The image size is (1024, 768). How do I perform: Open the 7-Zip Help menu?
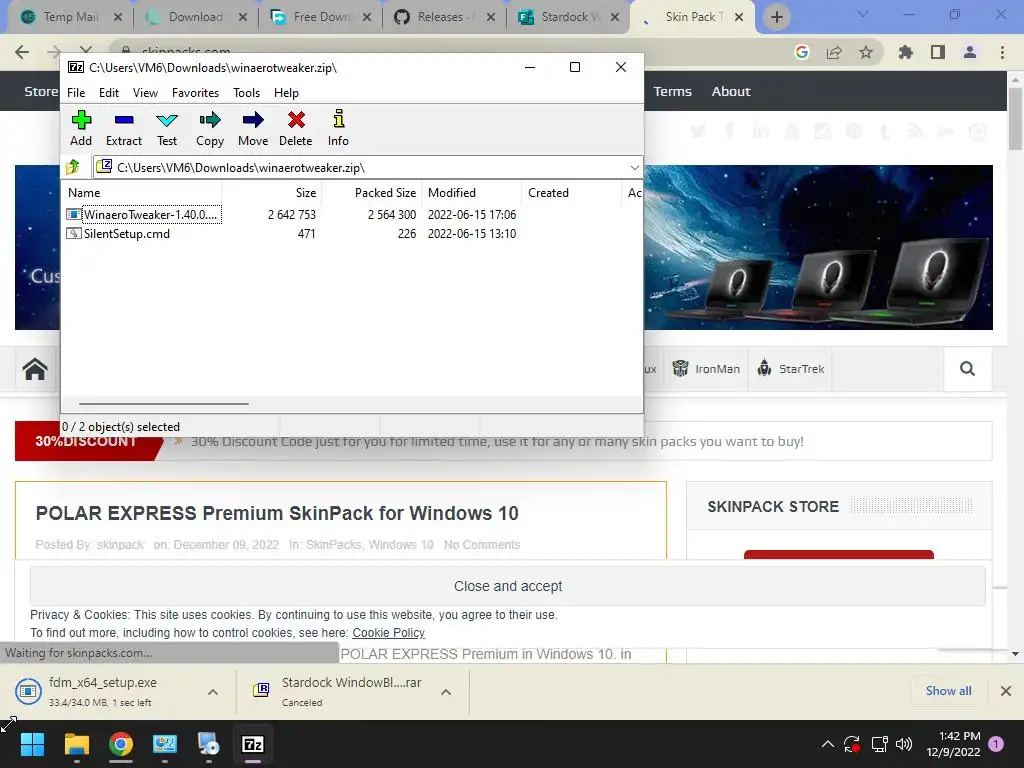(286, 93)
